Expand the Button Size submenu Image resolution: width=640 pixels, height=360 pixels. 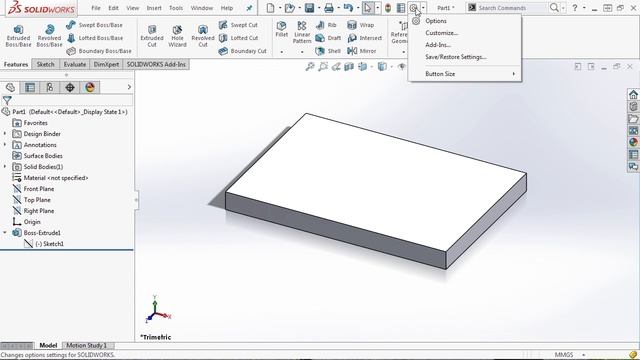(x=465, y=74)
